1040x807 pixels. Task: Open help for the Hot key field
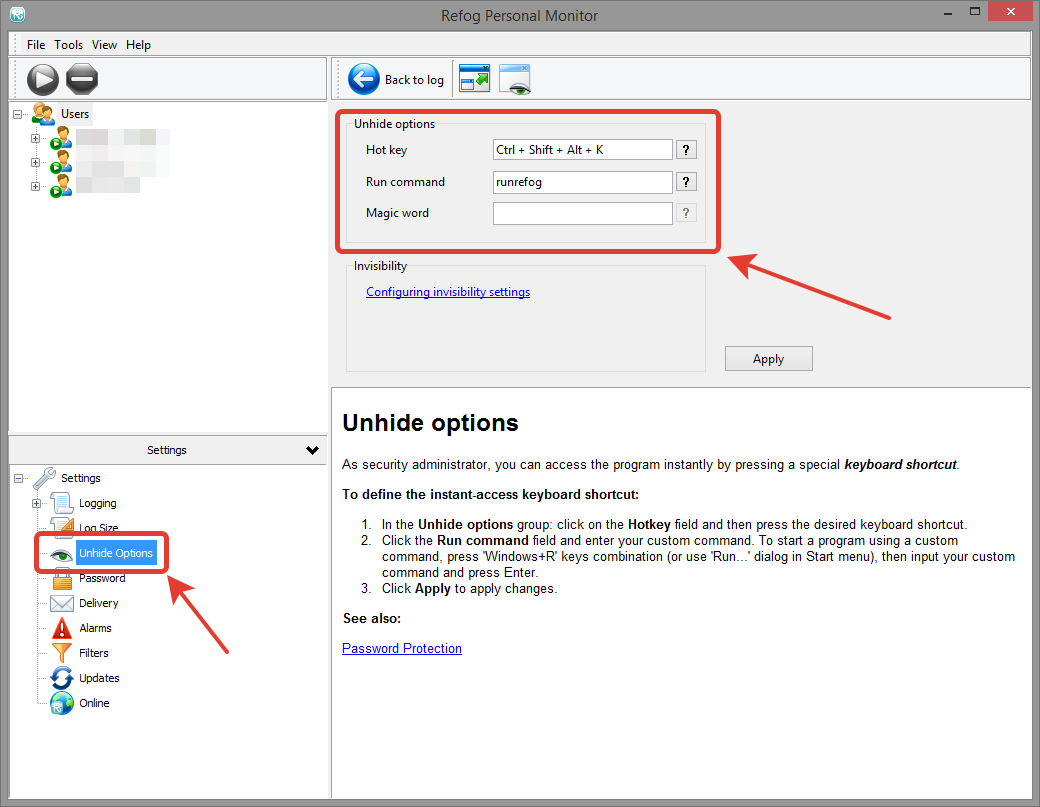click(x=686, y=150)
